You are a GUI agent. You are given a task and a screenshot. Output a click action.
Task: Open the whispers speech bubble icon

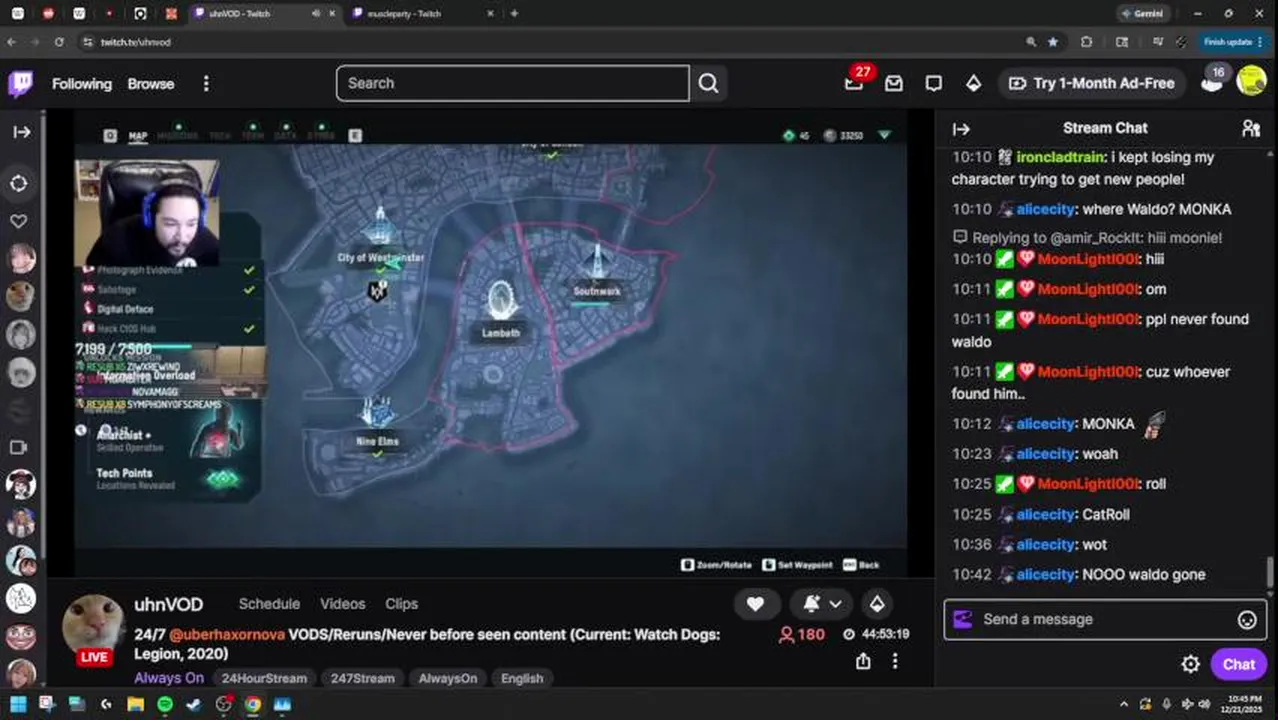pos(934,84)
